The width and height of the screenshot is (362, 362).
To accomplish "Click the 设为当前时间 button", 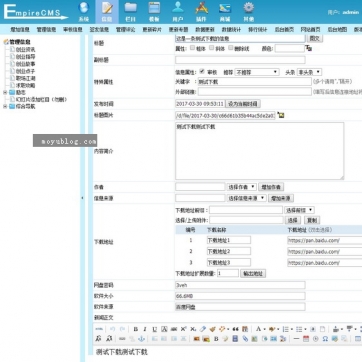I will coord(243,104).
